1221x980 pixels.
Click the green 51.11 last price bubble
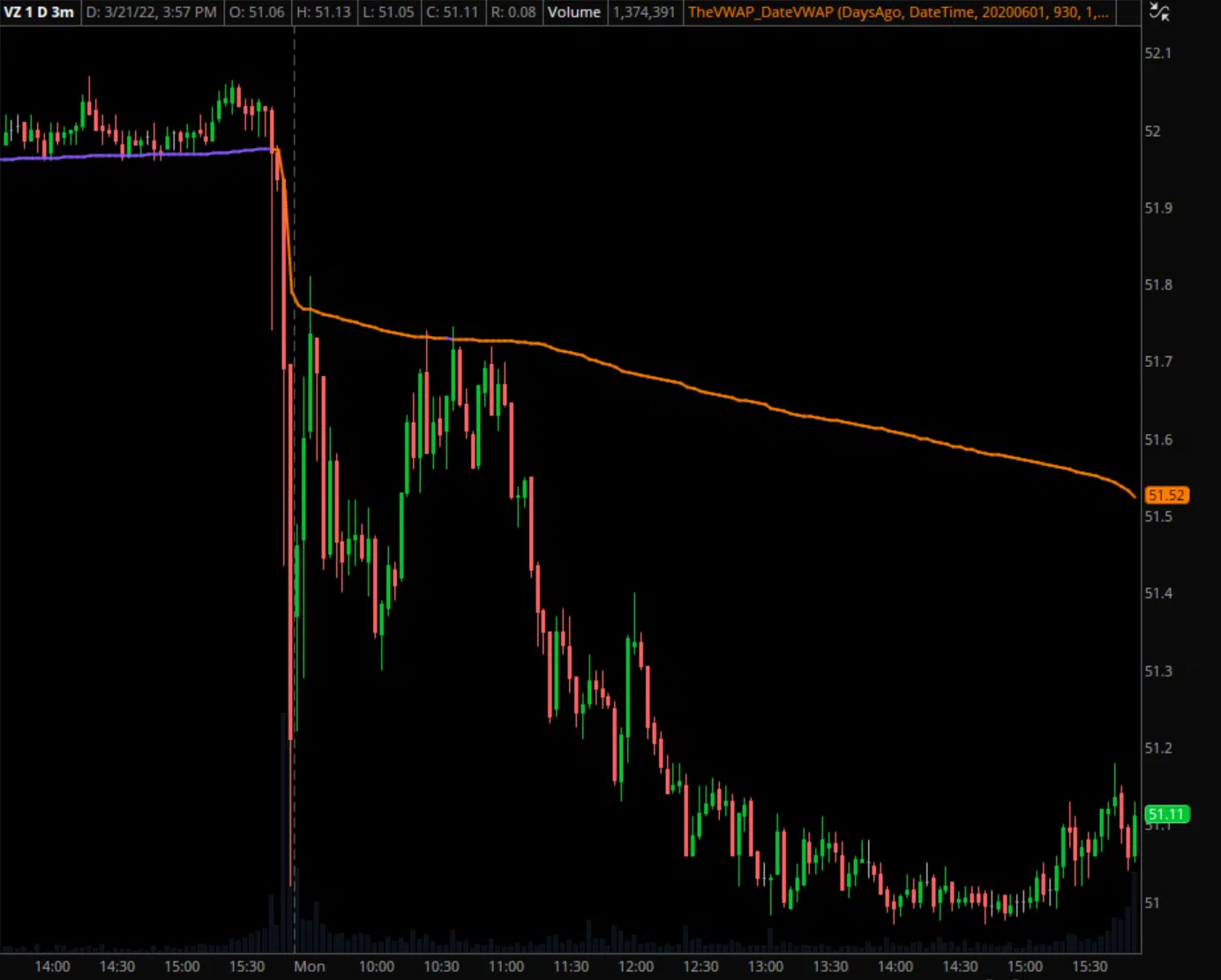point(1166,814)
